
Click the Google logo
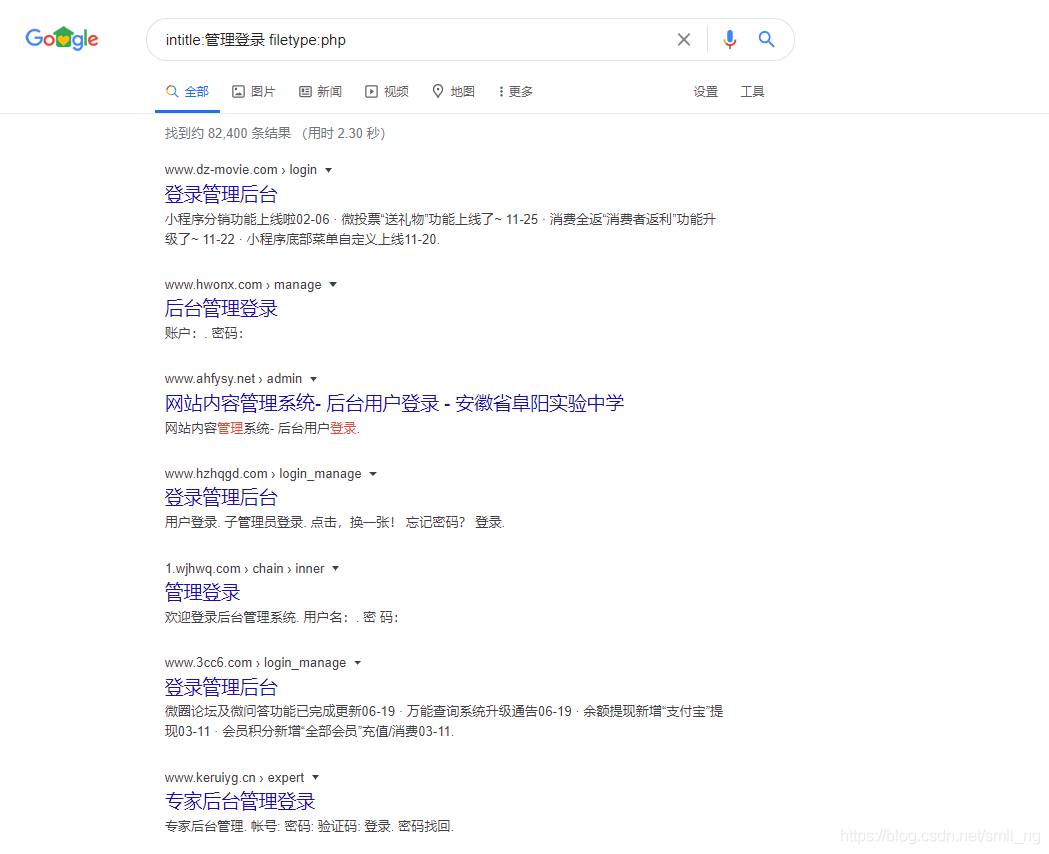click(62, 39)
